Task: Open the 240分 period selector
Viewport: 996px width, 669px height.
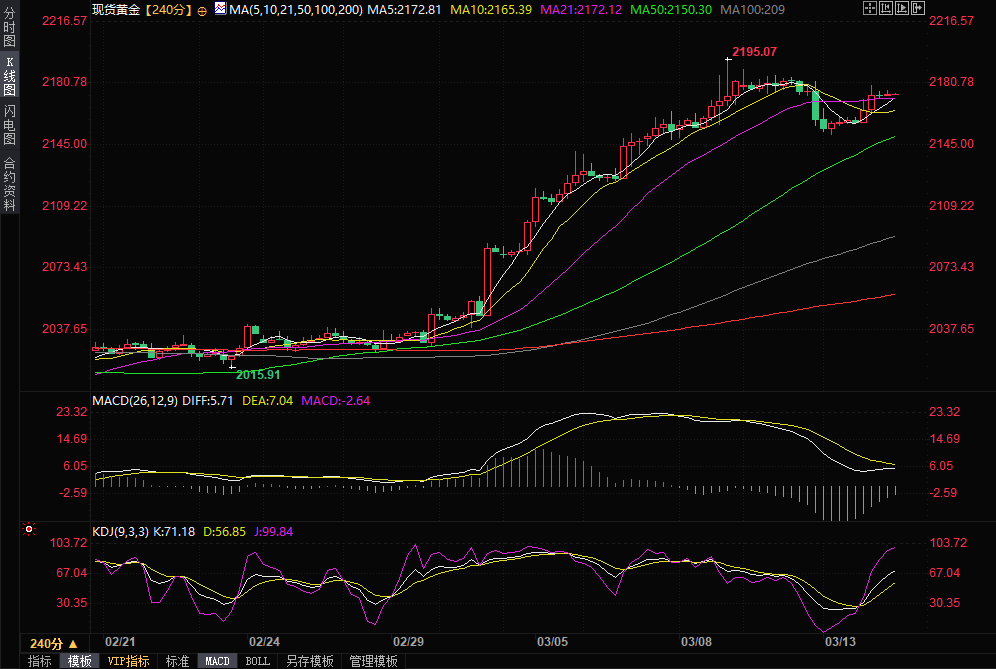Action: coord(54,643)
